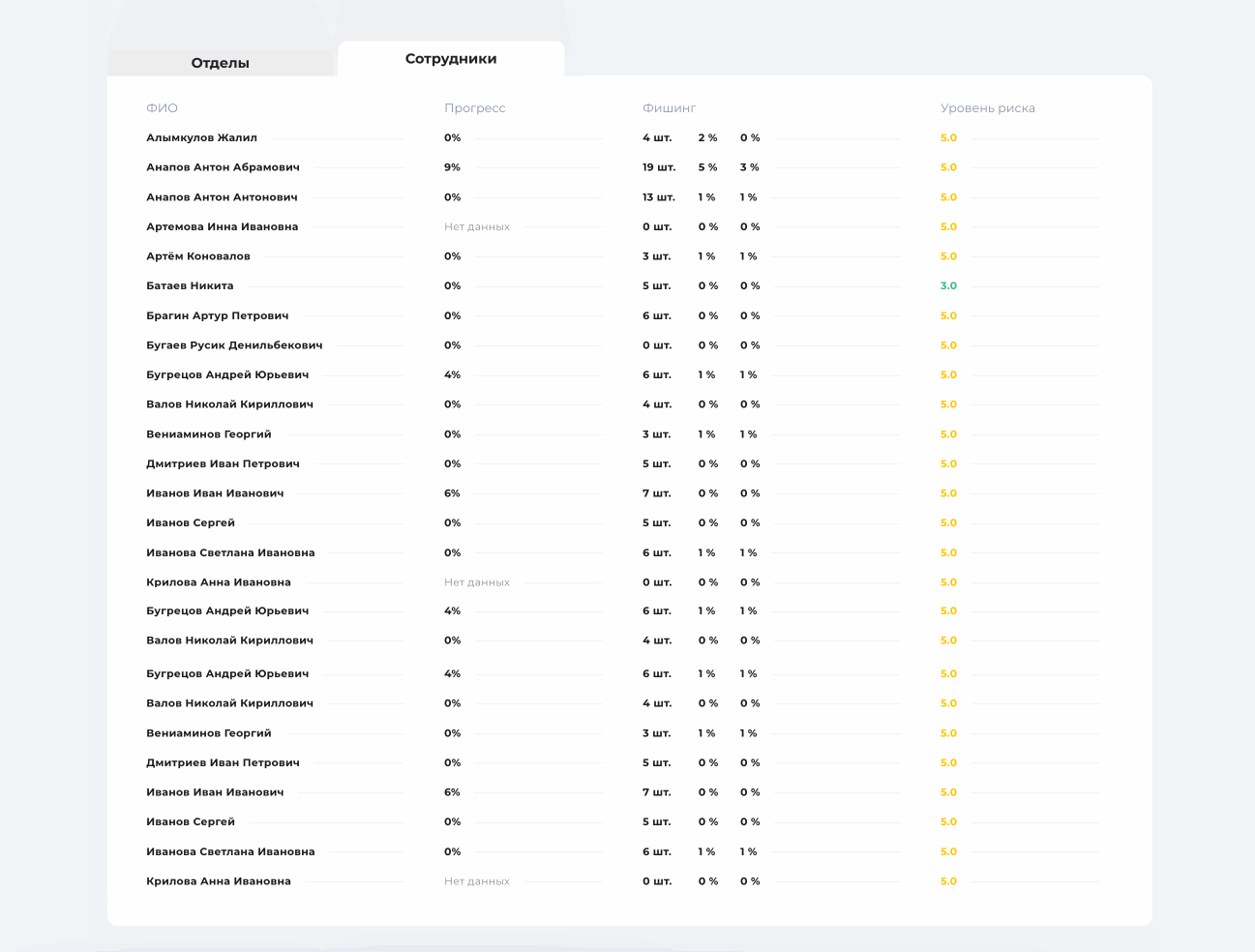Click Алымкулов Жалил's 2 % phishing value
Image resolution: width=1255 pixels, height=952 pixels.
pyautogui.click(x=707, y=138)
